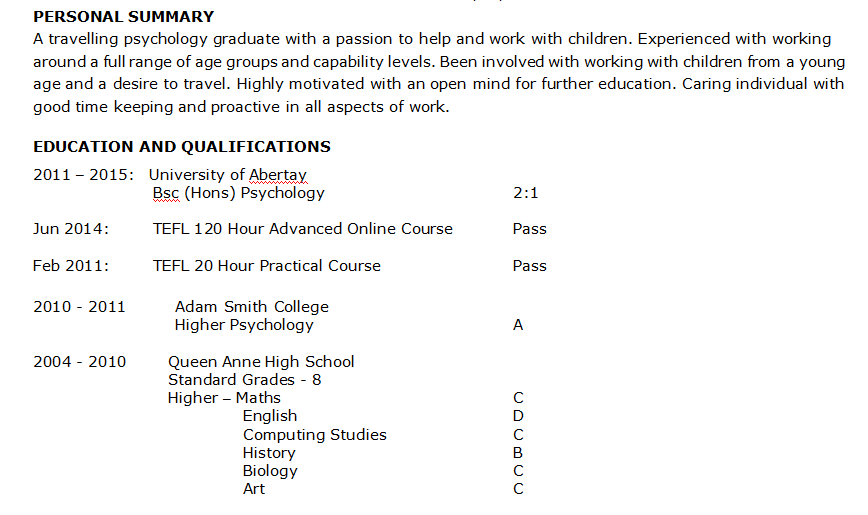The height and width of the screenshot is (515, 868).
Task: Click the Computing Studies subject
Action: click(314, 435)
